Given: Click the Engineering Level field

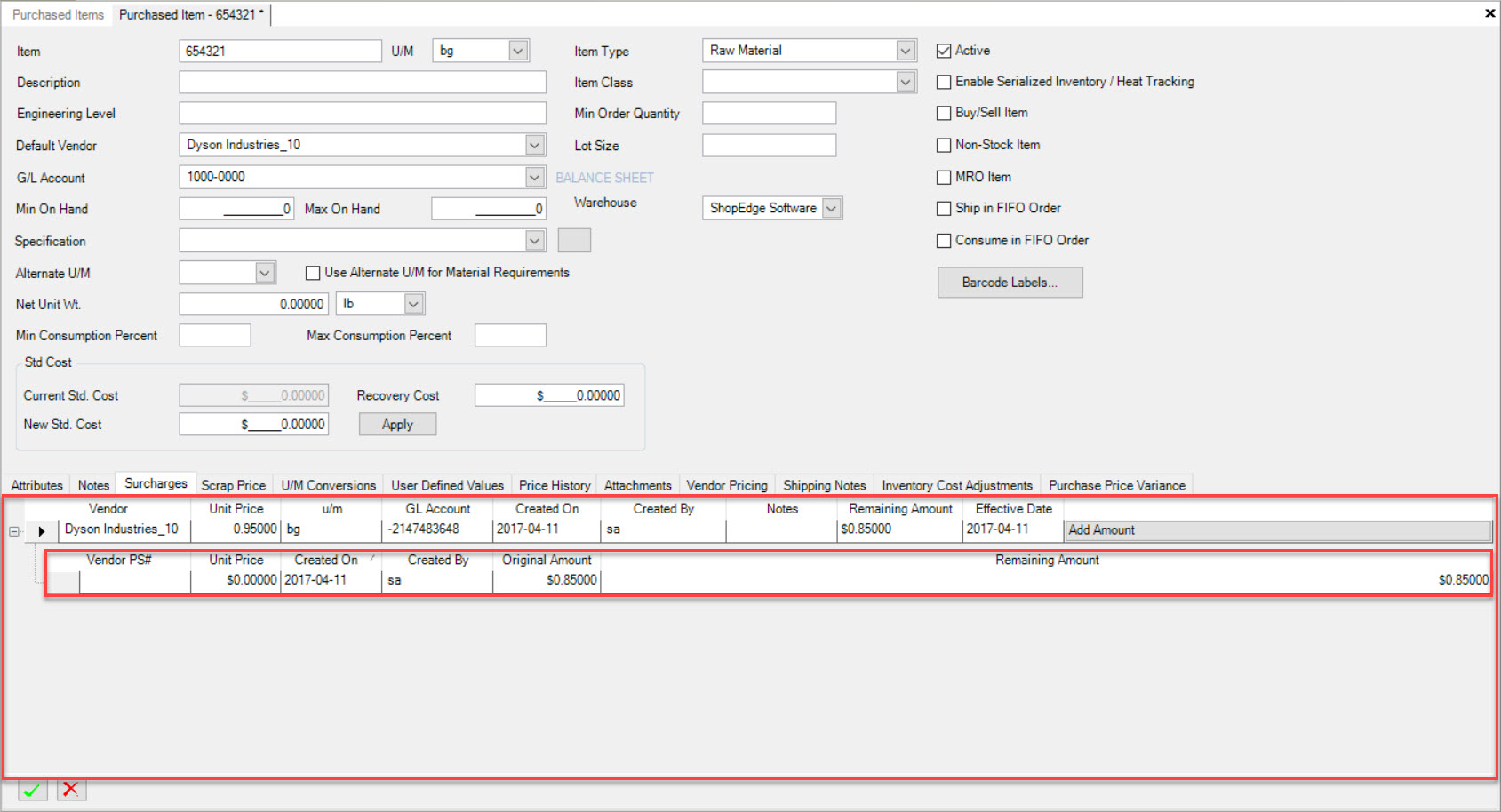Looking at the screenshot, I should 363,113.
